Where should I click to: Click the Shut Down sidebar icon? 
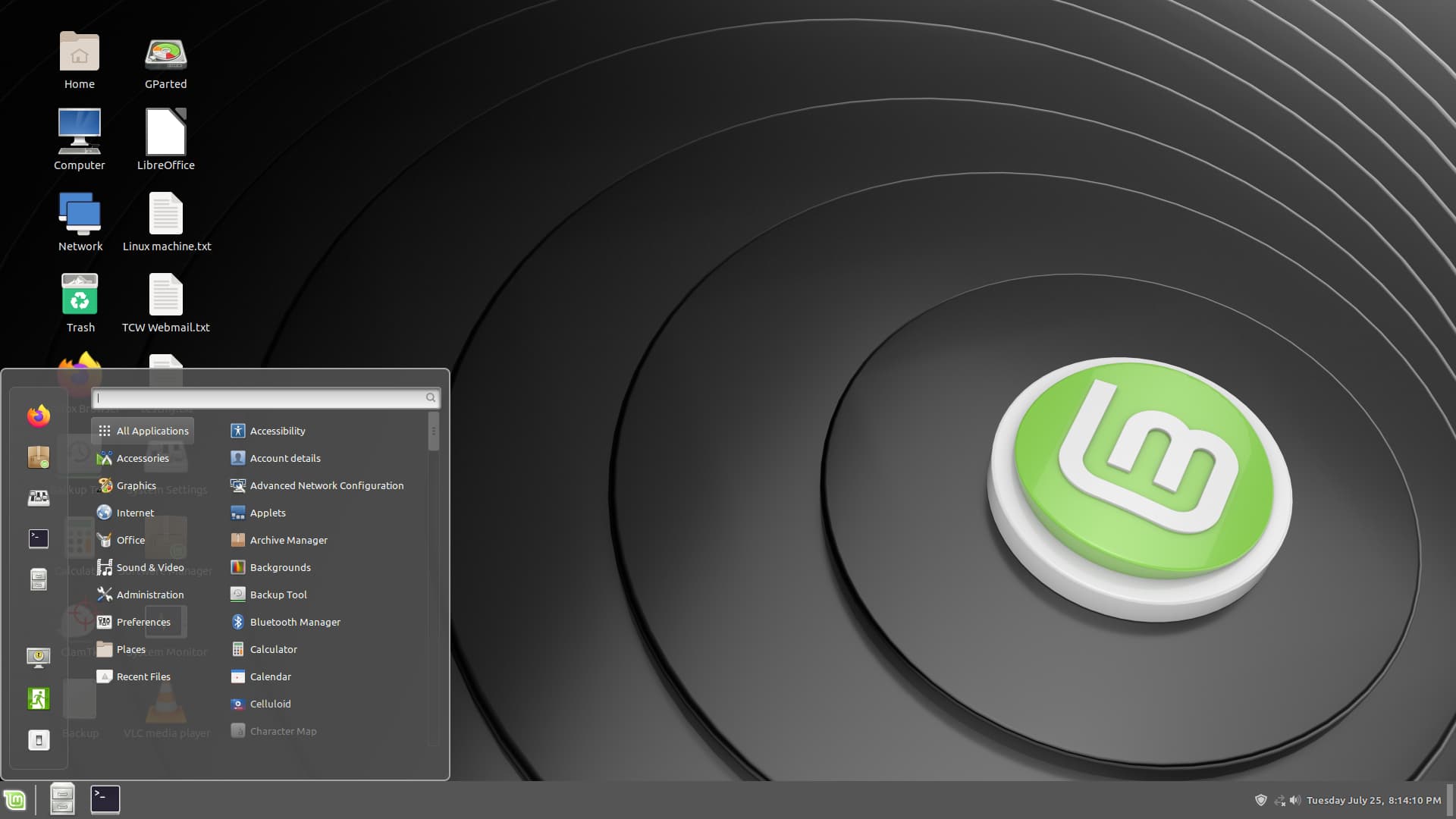pos(39,740)
